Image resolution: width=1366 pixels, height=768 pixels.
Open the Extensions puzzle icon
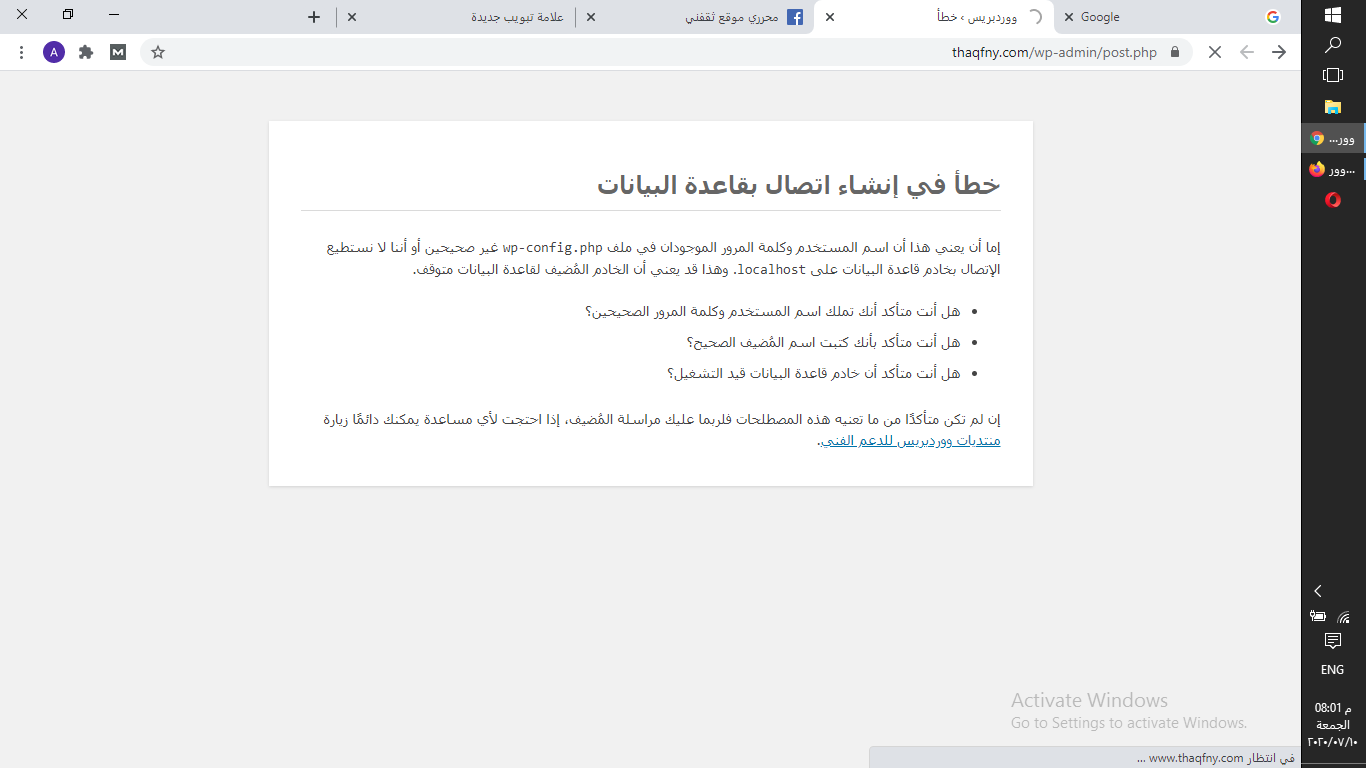(x=86, y=52)
